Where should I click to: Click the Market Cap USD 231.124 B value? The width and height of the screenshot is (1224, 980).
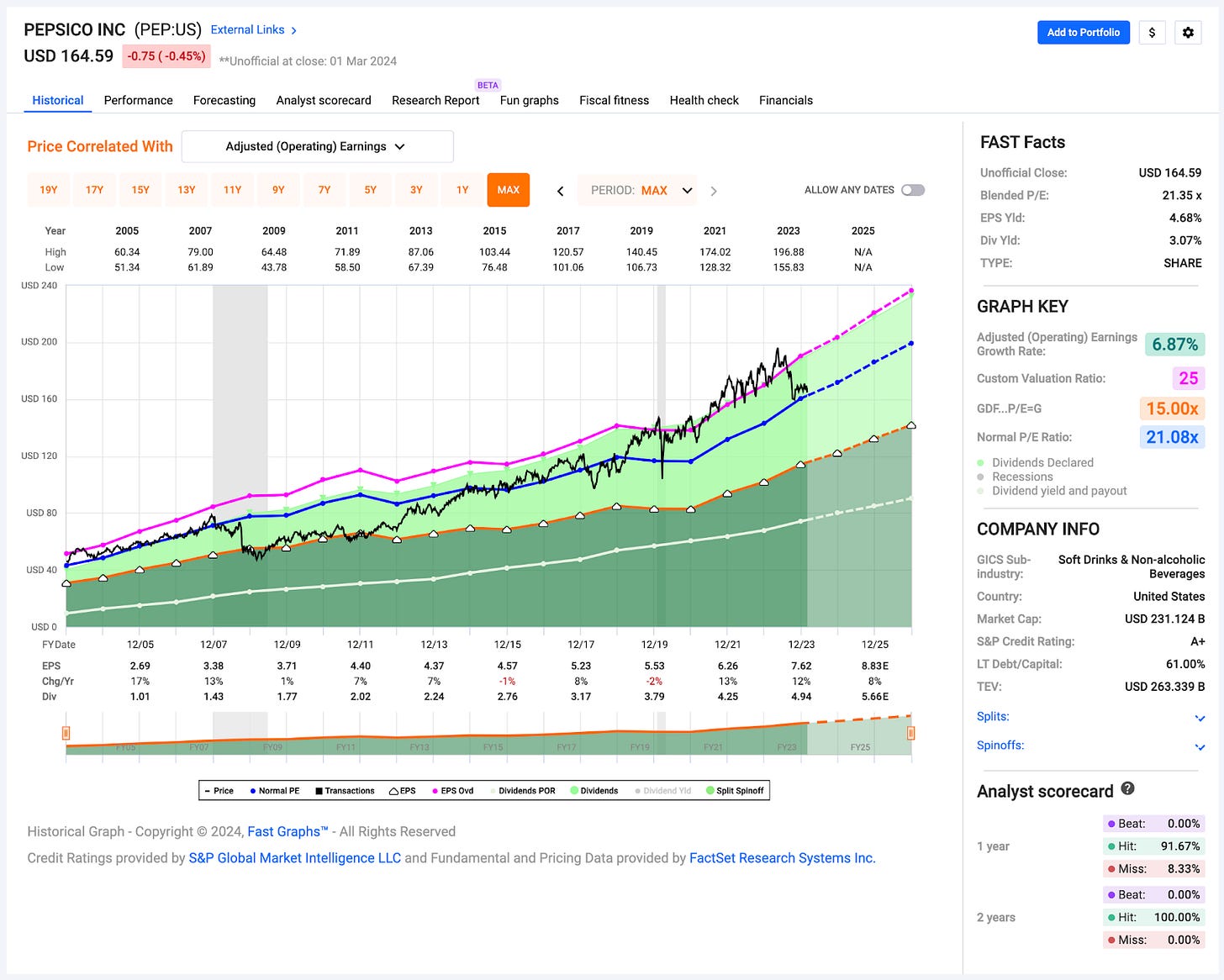pyautogui.click(x=1164, y=619)
